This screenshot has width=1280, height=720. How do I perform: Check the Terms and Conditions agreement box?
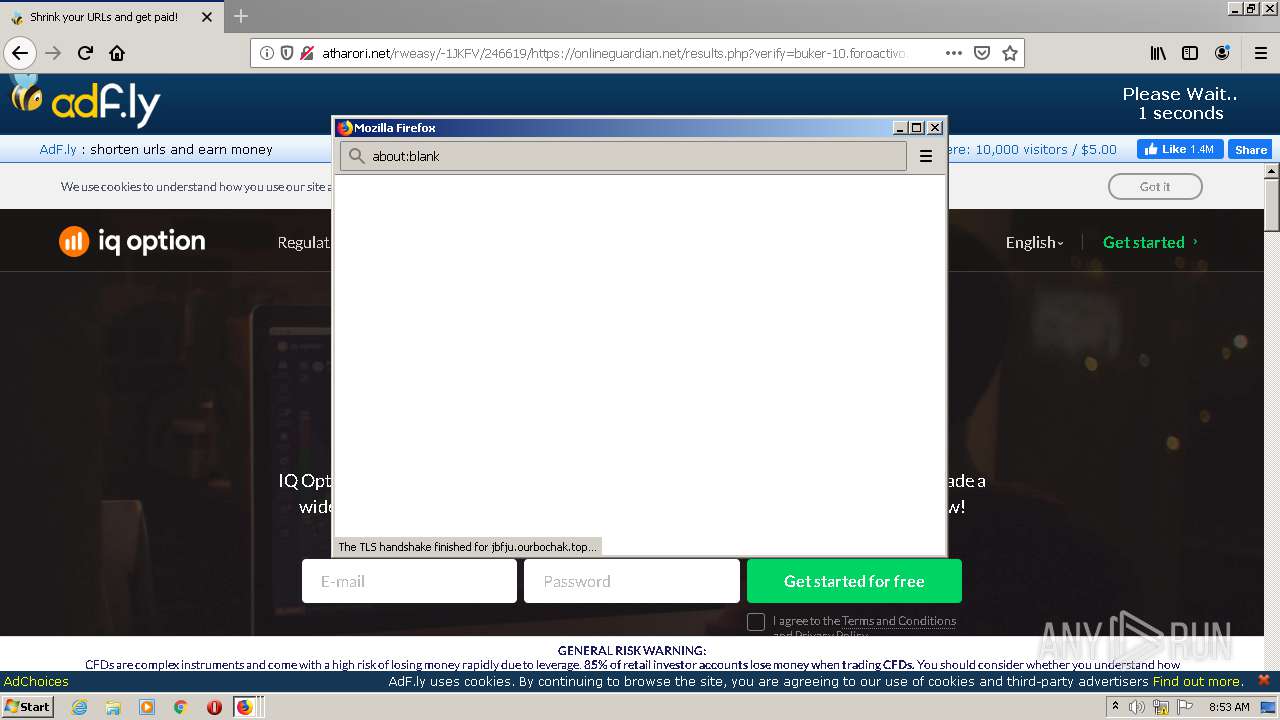coord(756,622)
